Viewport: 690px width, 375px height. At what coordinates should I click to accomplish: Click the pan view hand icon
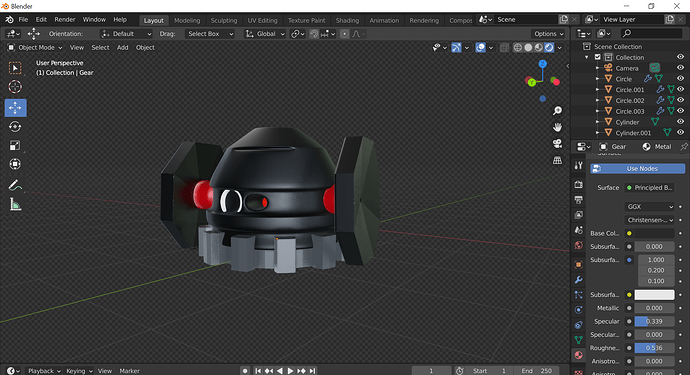click(x=558, y=127)
